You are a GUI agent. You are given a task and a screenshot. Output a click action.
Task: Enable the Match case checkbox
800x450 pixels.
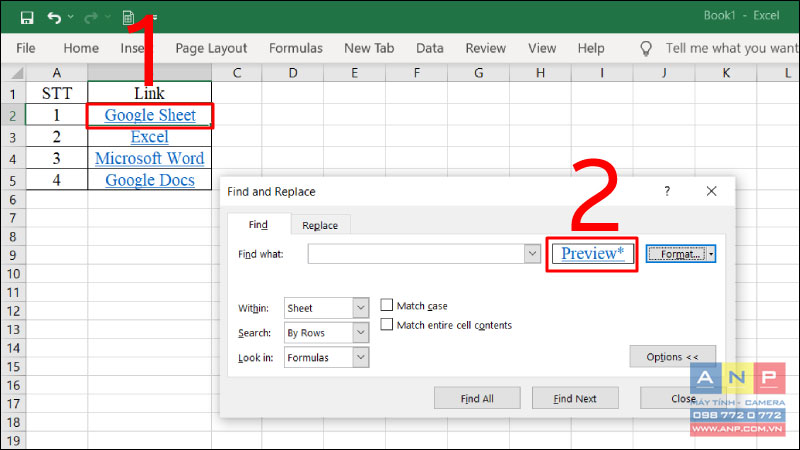387,305
